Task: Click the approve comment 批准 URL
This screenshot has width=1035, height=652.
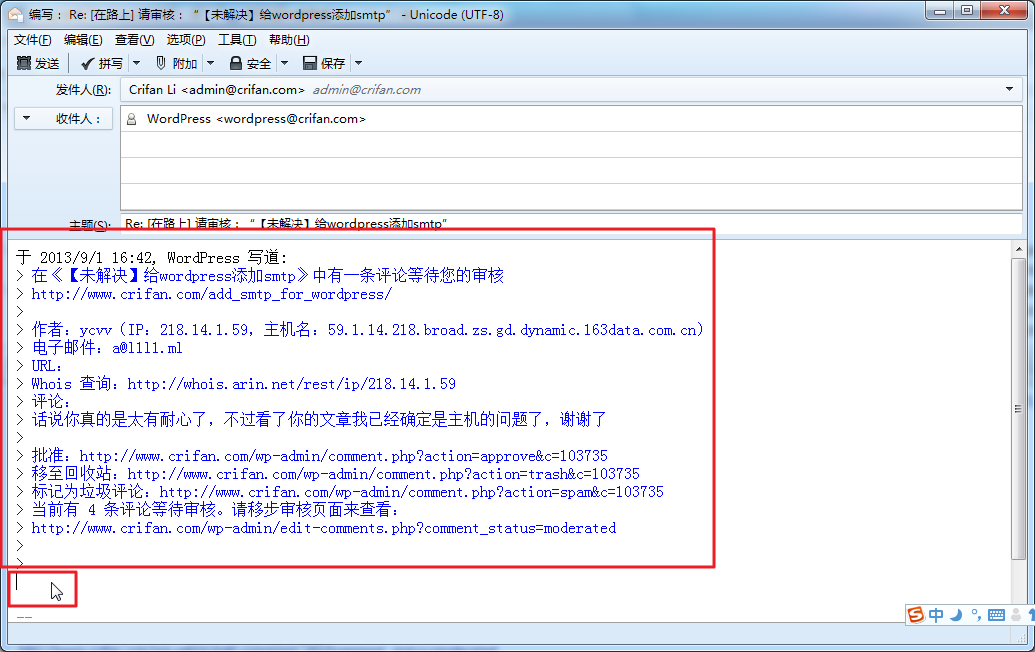Action: (343, 456)
